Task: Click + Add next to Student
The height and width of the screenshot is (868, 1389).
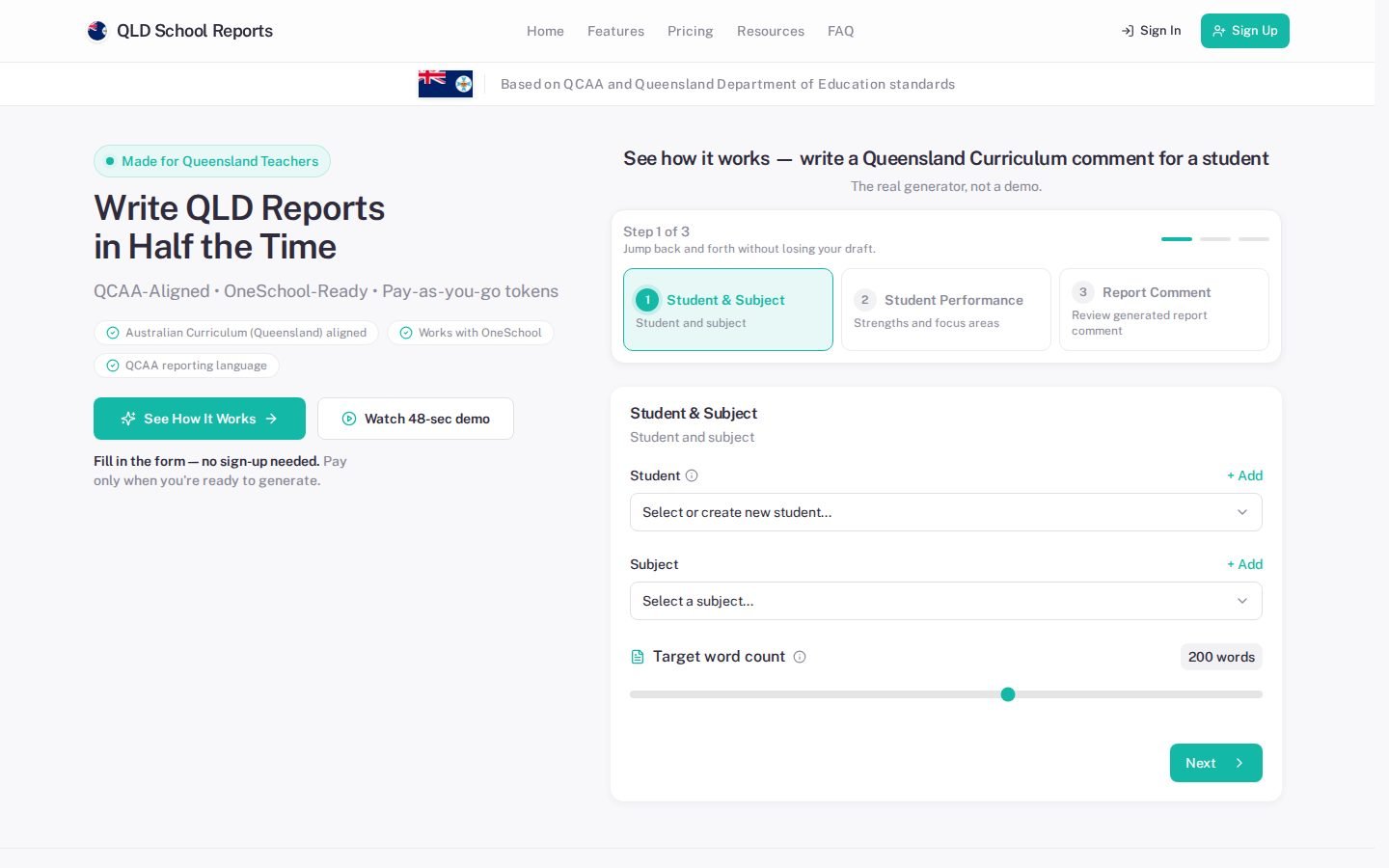Action: 1244,475
